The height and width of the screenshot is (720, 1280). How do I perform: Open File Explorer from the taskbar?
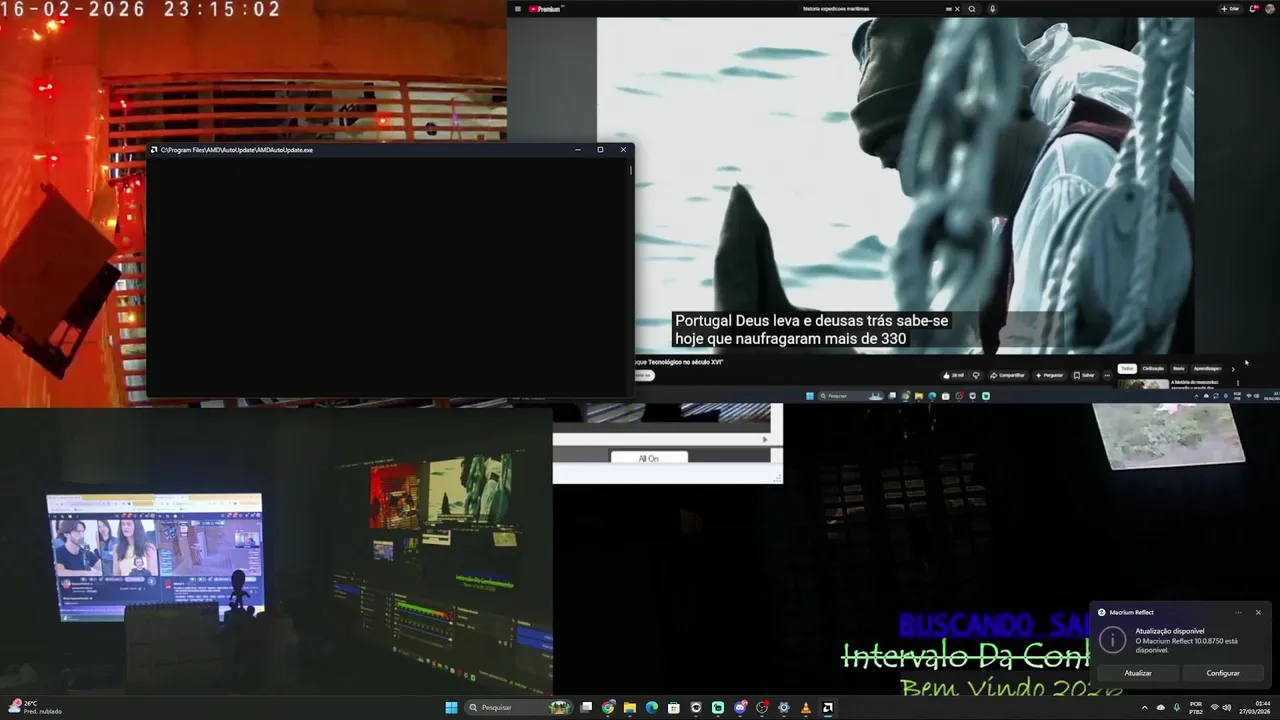coord(630,708)
